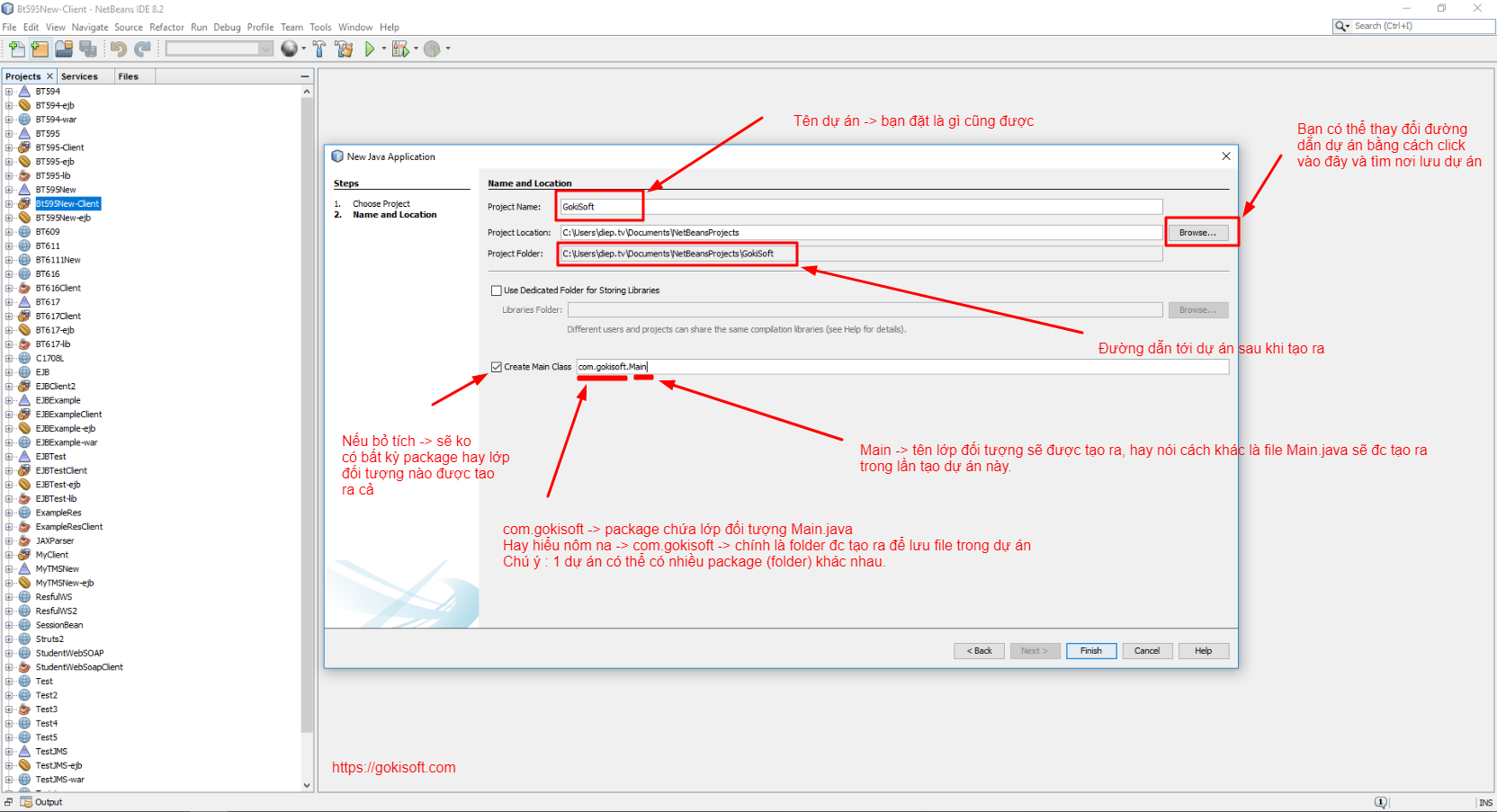Screen dimensions: 1497x812
Task: Click Browse next to Project Location
Action: click(x=1197, y=233)
